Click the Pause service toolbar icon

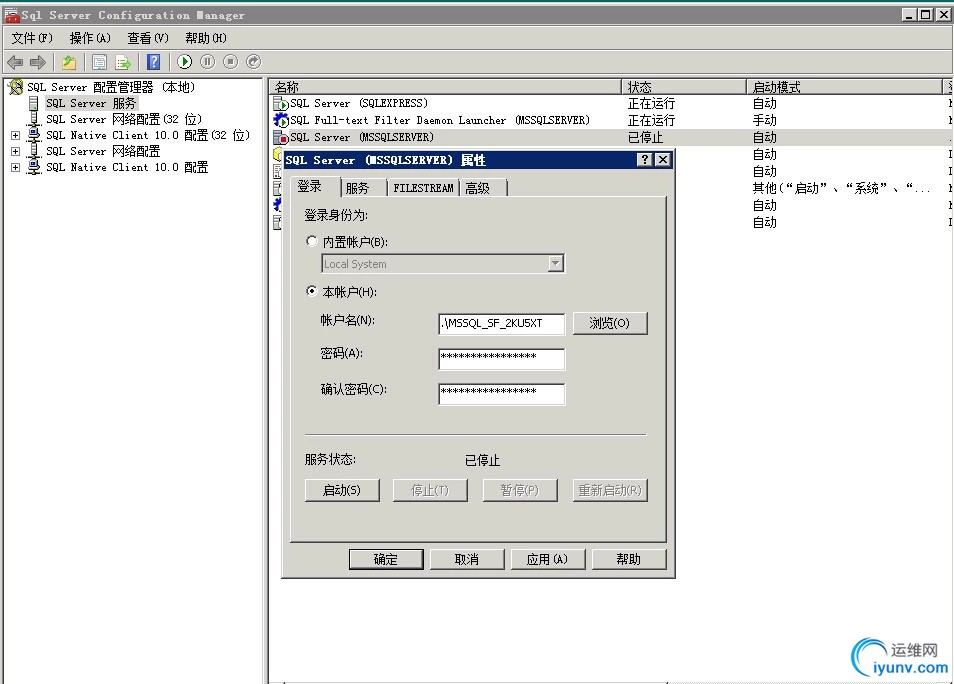(207, 61)
